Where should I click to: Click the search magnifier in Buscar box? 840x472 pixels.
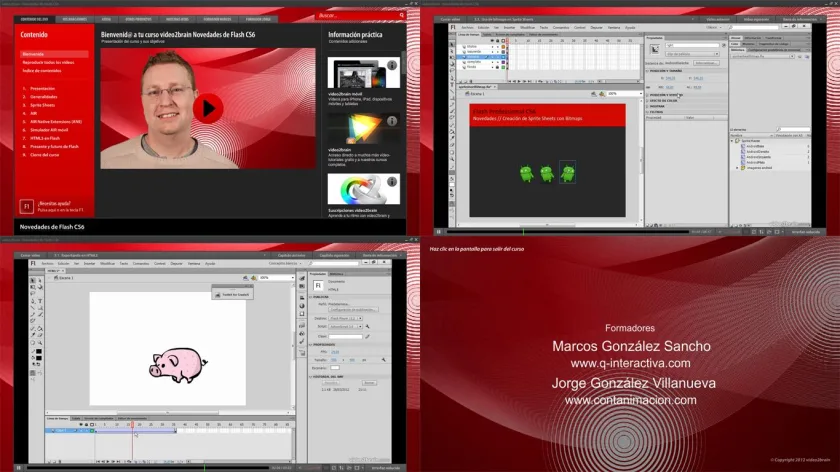pyautogui.click(x=401, y=16)
